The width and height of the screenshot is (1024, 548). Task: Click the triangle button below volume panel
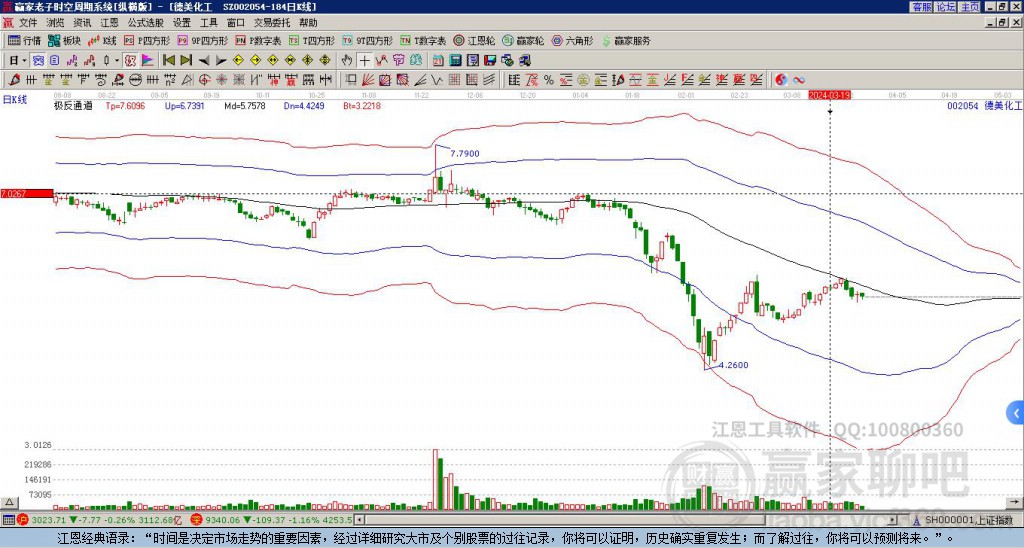[x=9, y=502]
